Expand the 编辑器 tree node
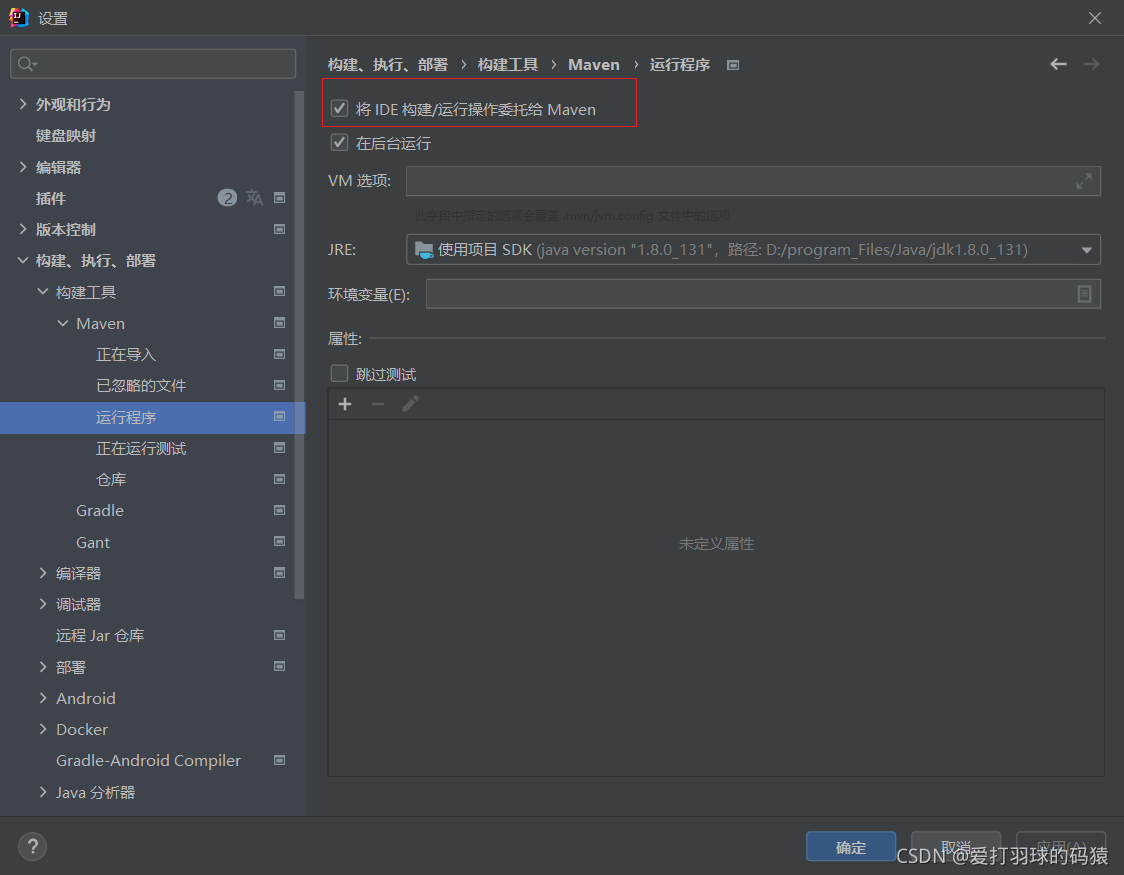This screenshot has width=1124, height=875. [23, 167]
